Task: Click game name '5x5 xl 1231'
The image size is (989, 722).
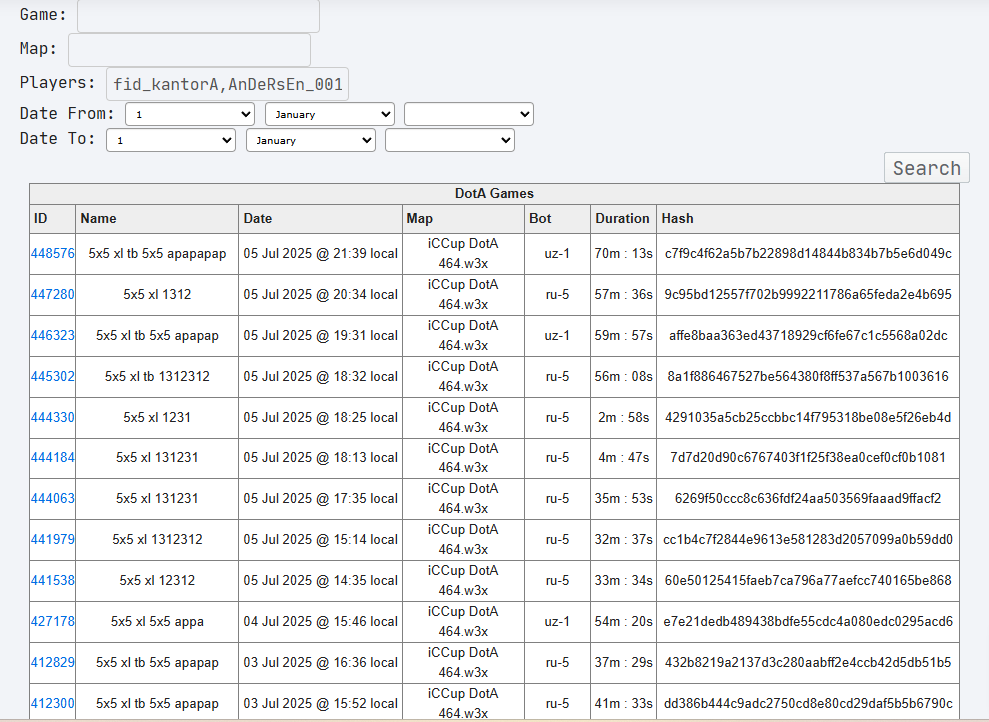Action: coord(157,417)
